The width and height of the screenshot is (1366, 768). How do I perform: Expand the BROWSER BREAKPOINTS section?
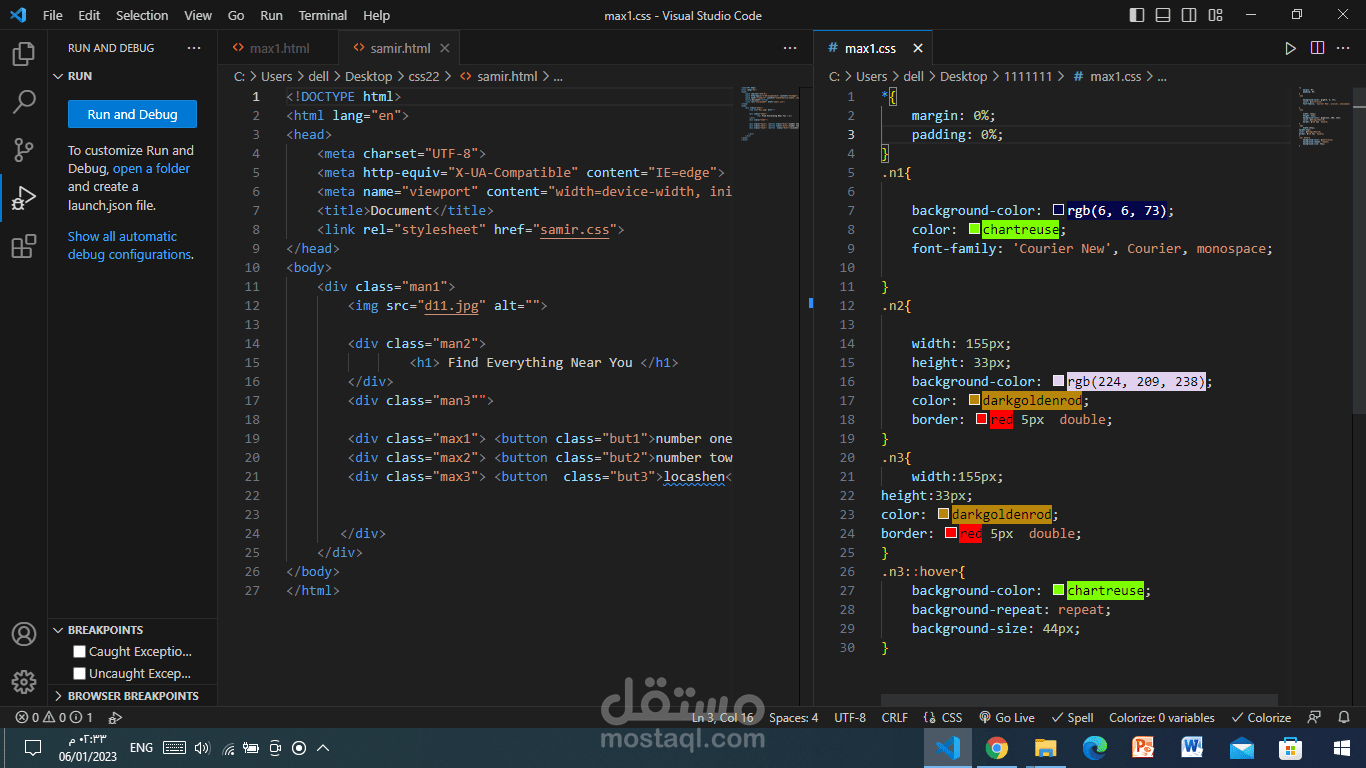pos(132,696)
